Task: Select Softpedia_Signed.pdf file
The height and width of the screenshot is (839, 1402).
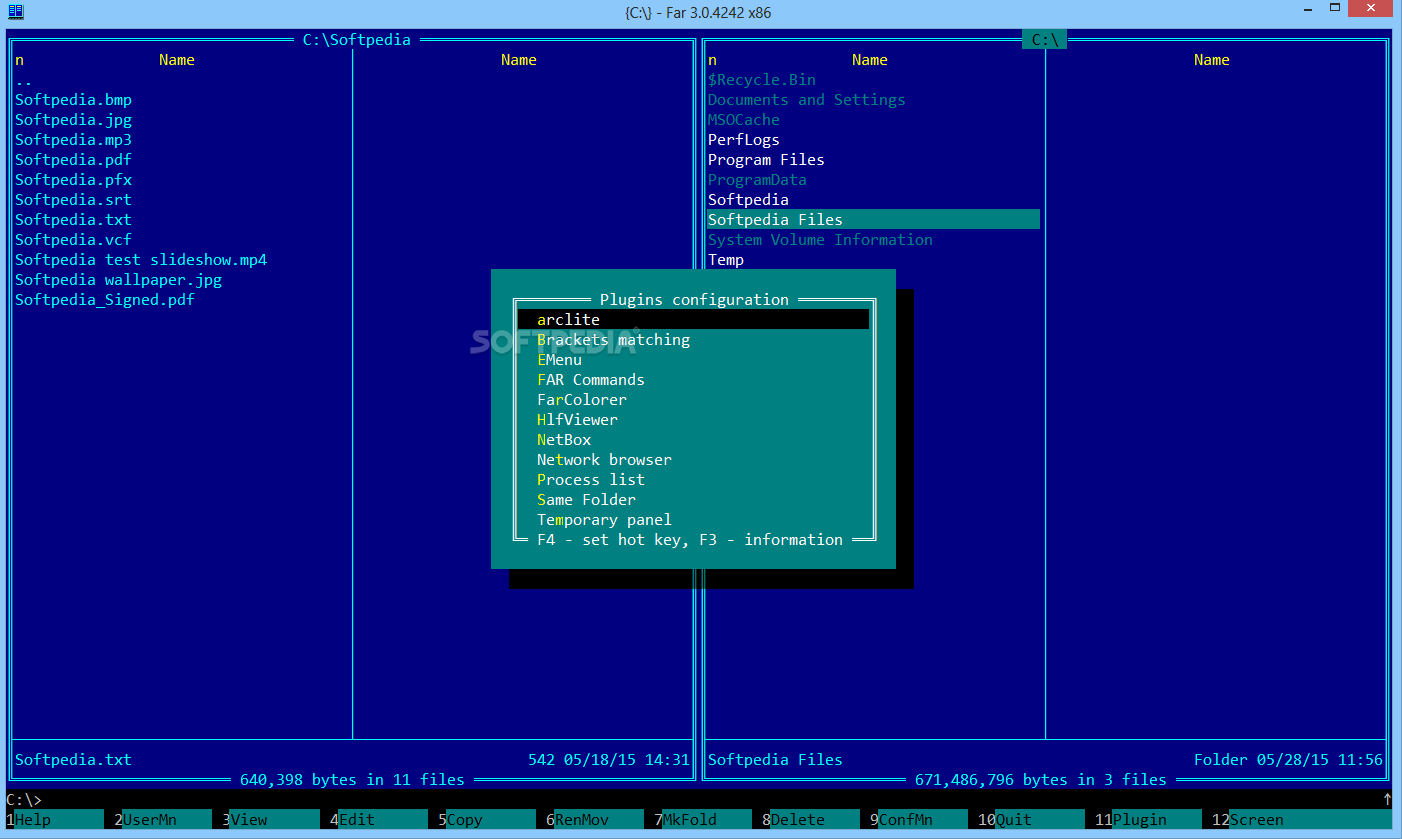Action: click(105, 299)
